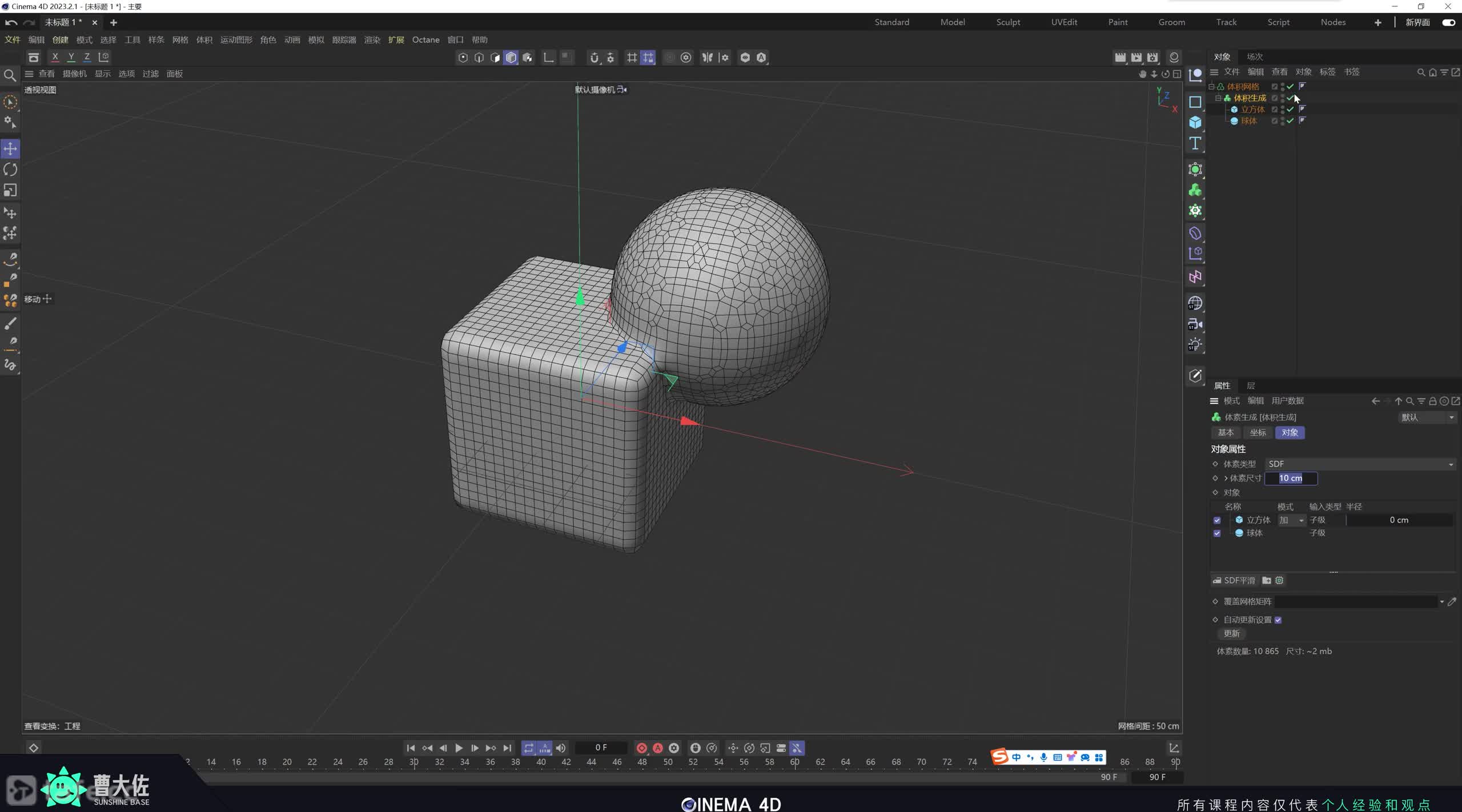Select the Scale tool in left toolbar
This screenshot has height=812, width=1462.
[x=10, y=190]
